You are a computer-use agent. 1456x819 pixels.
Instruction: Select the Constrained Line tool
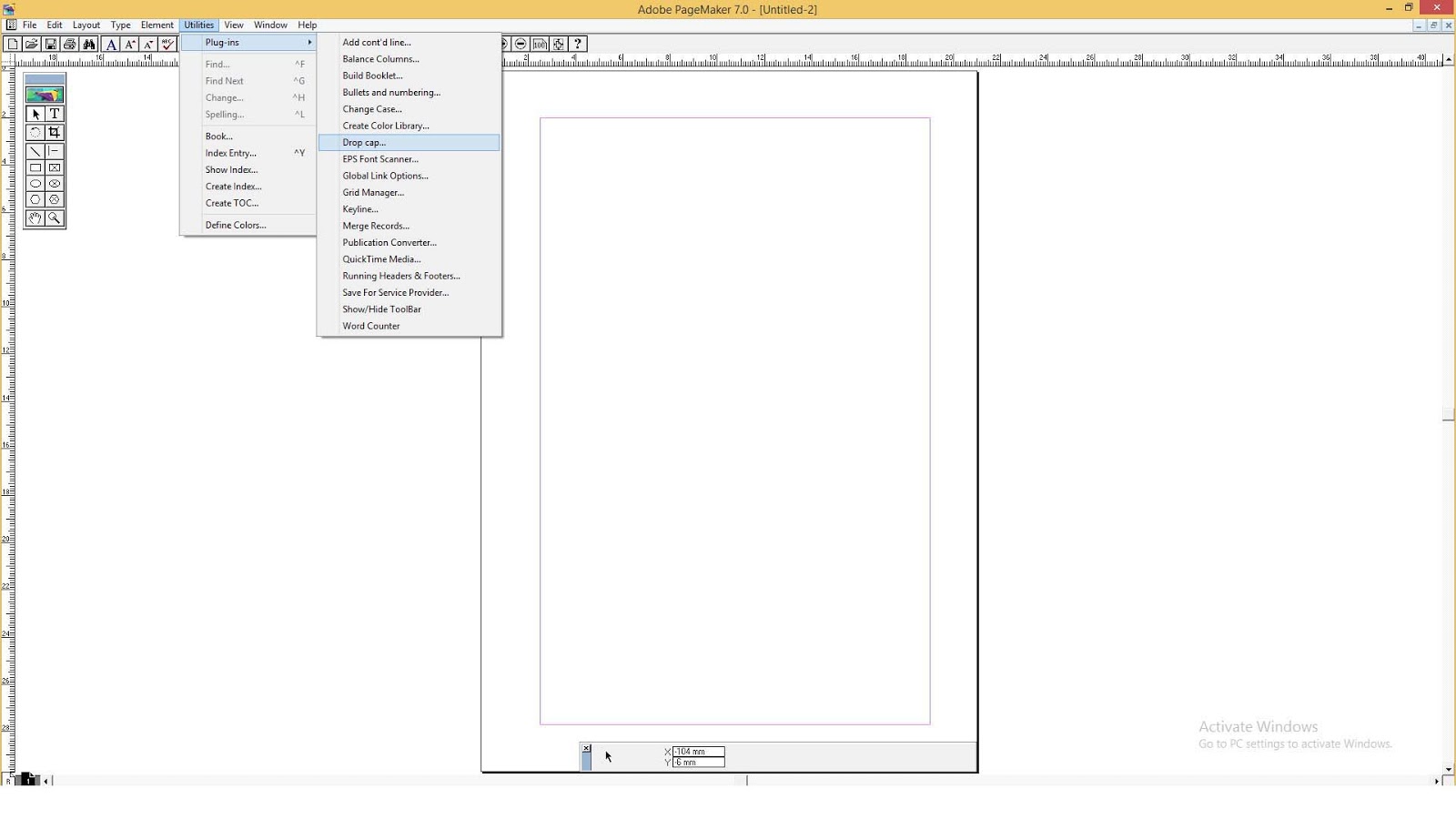click(55, 151)
